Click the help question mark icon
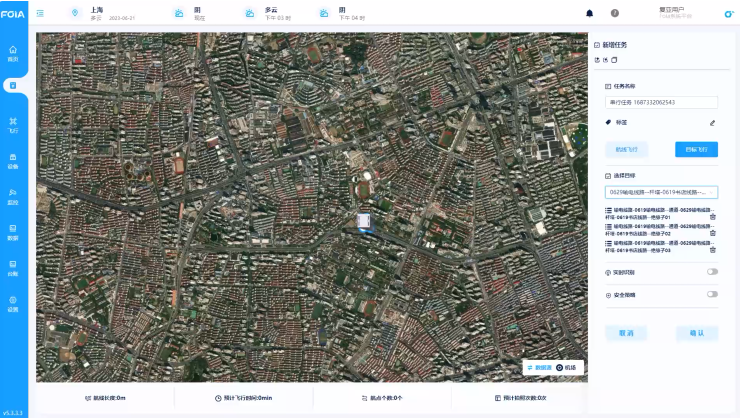Screen dimensions: 740x418 click(614, 13)
